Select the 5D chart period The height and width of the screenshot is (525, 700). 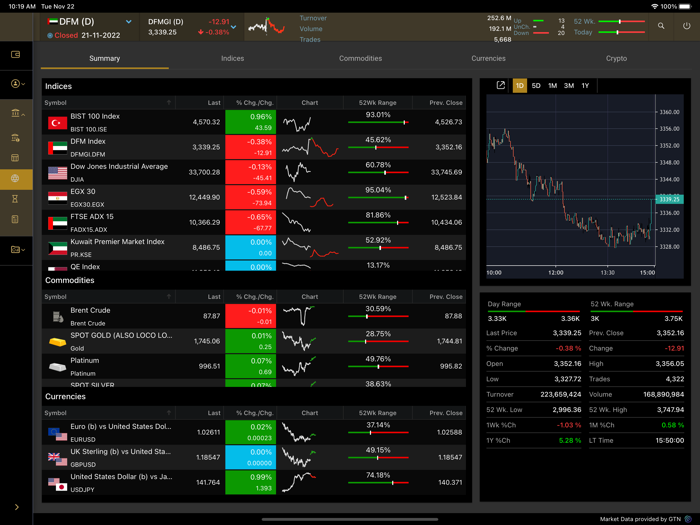(x=536, y=86)
